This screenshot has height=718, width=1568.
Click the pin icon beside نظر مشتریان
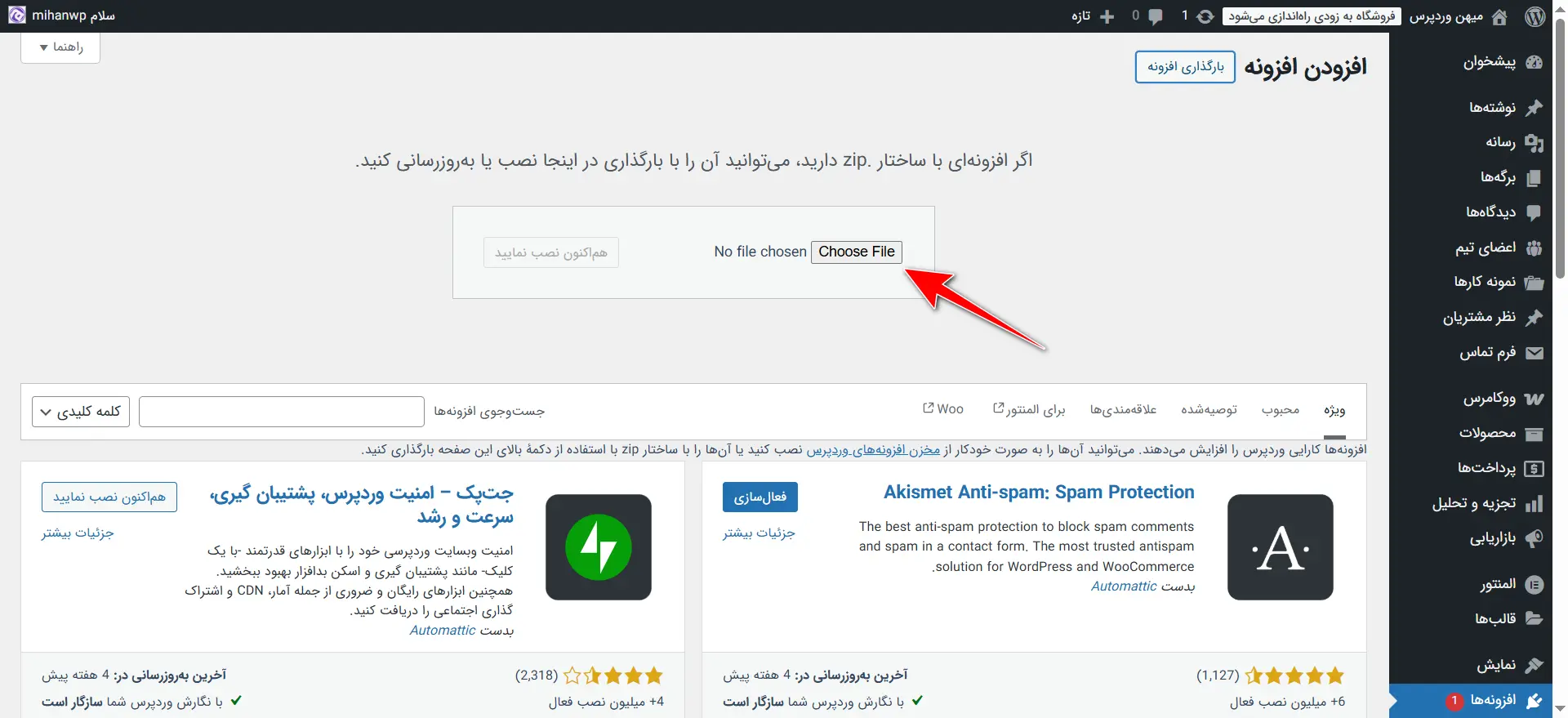point(1535,317)
